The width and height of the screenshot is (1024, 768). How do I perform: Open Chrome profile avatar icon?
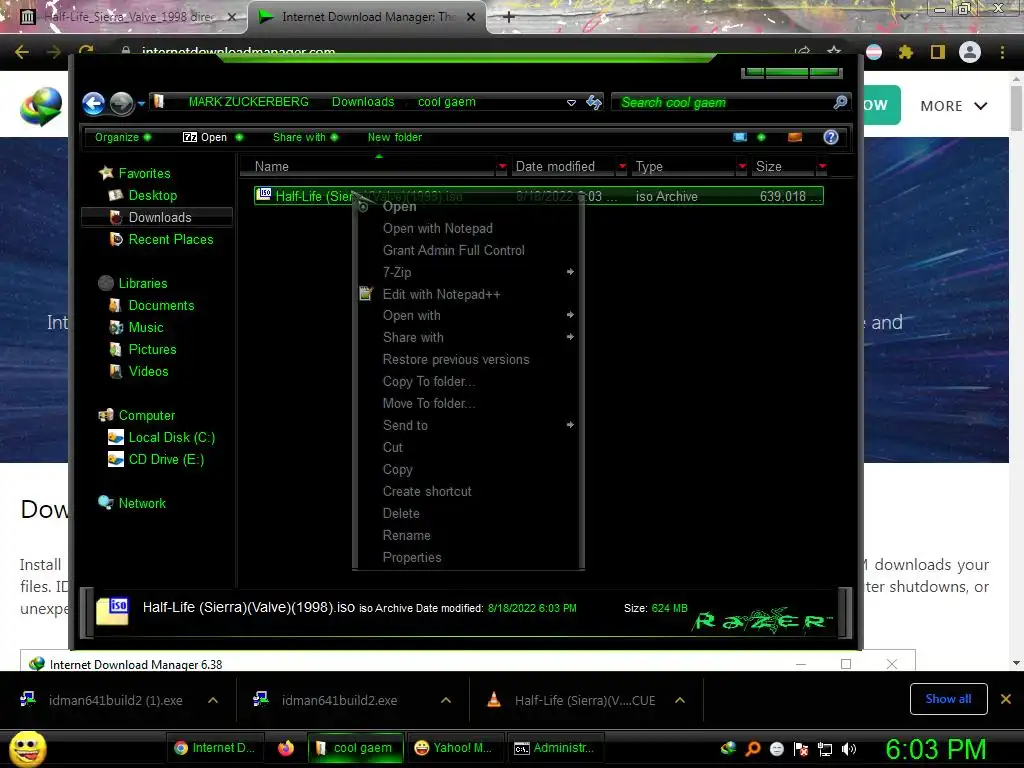pyautogui.click(x=970, y=52)
